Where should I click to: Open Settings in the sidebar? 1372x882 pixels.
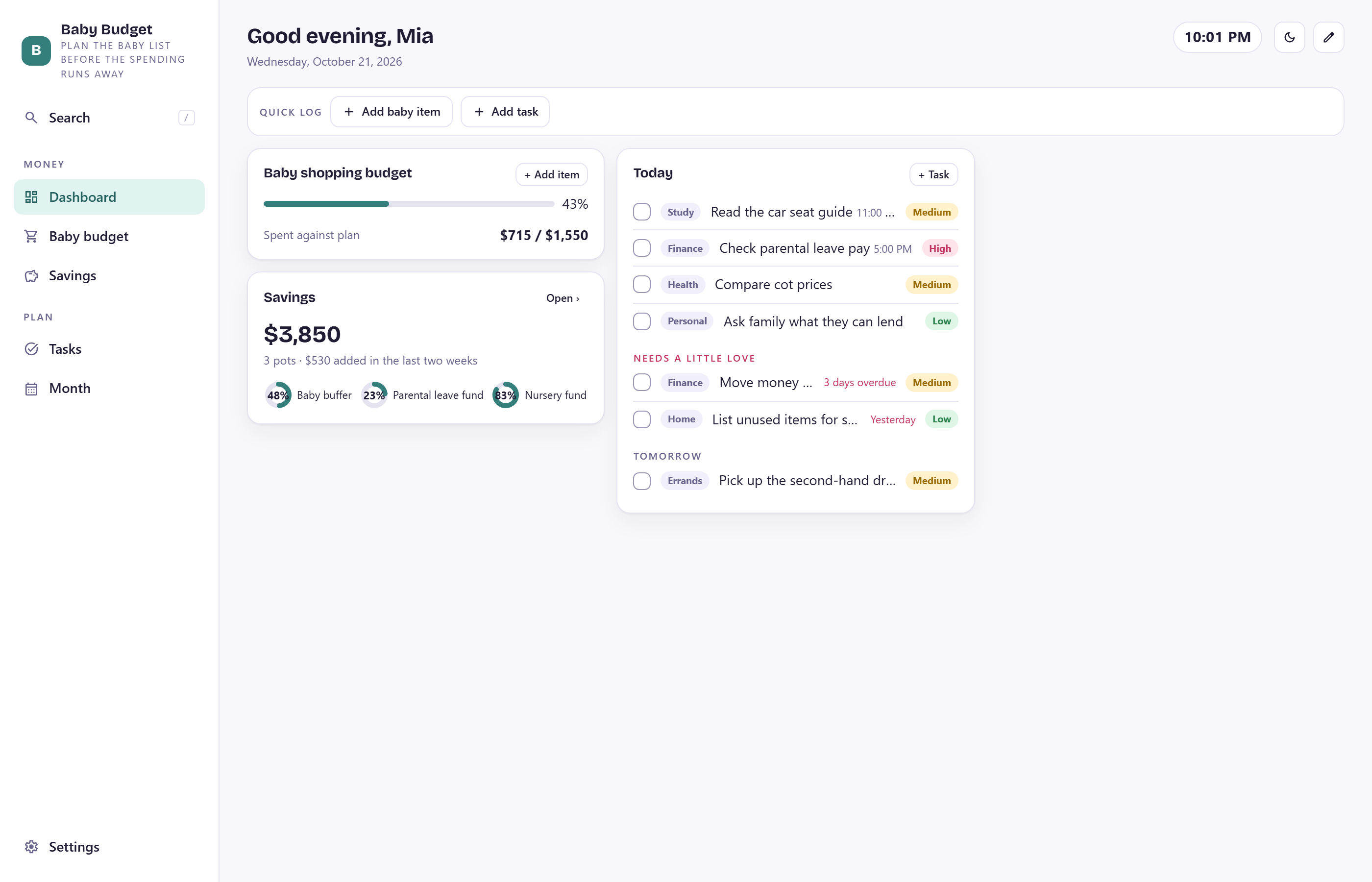click(x=109, y=847)
